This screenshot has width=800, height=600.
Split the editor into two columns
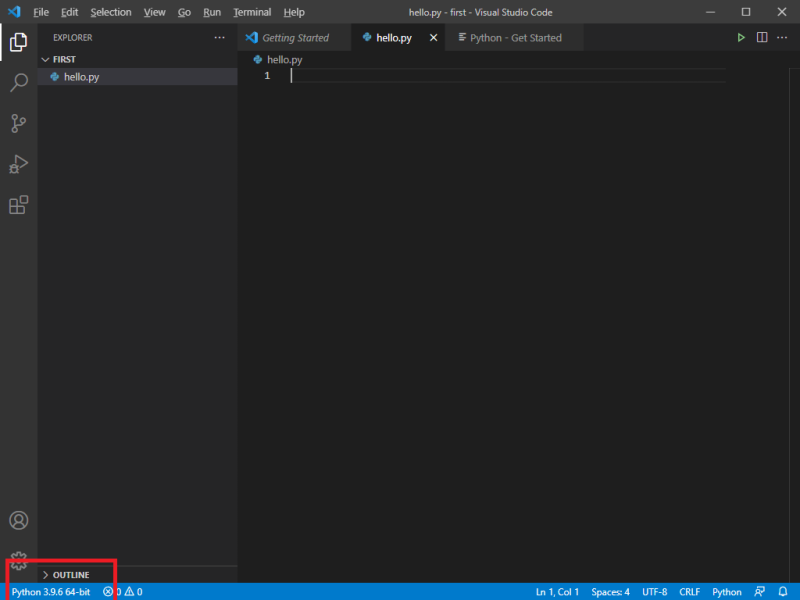(762, 37)
